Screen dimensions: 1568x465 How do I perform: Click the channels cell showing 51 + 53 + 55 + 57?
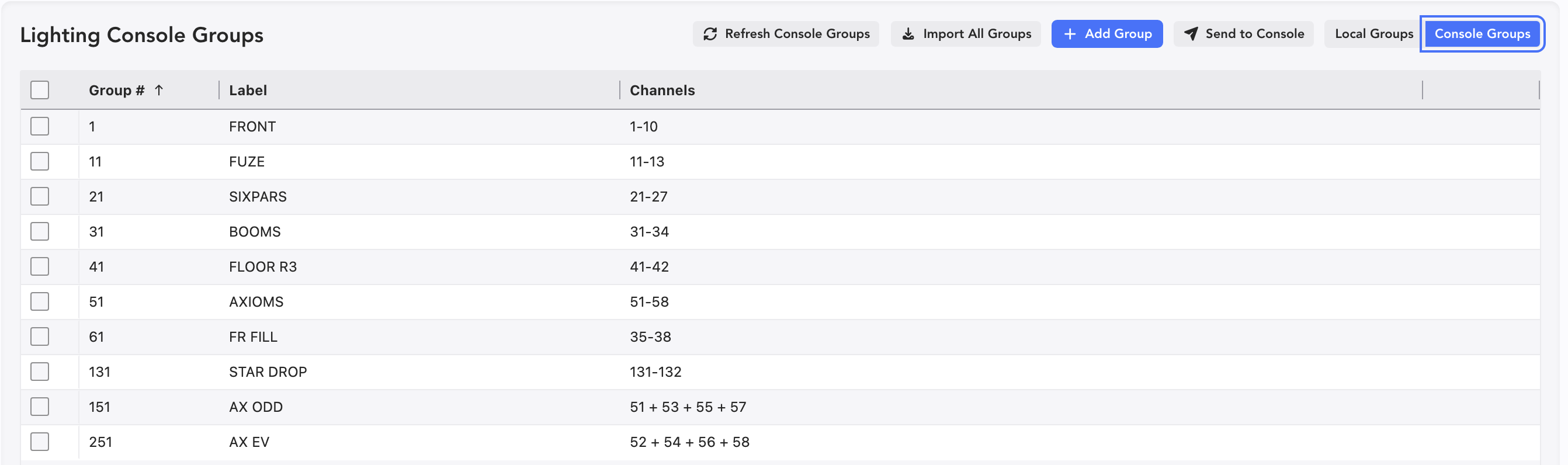(x=687, y=407)
